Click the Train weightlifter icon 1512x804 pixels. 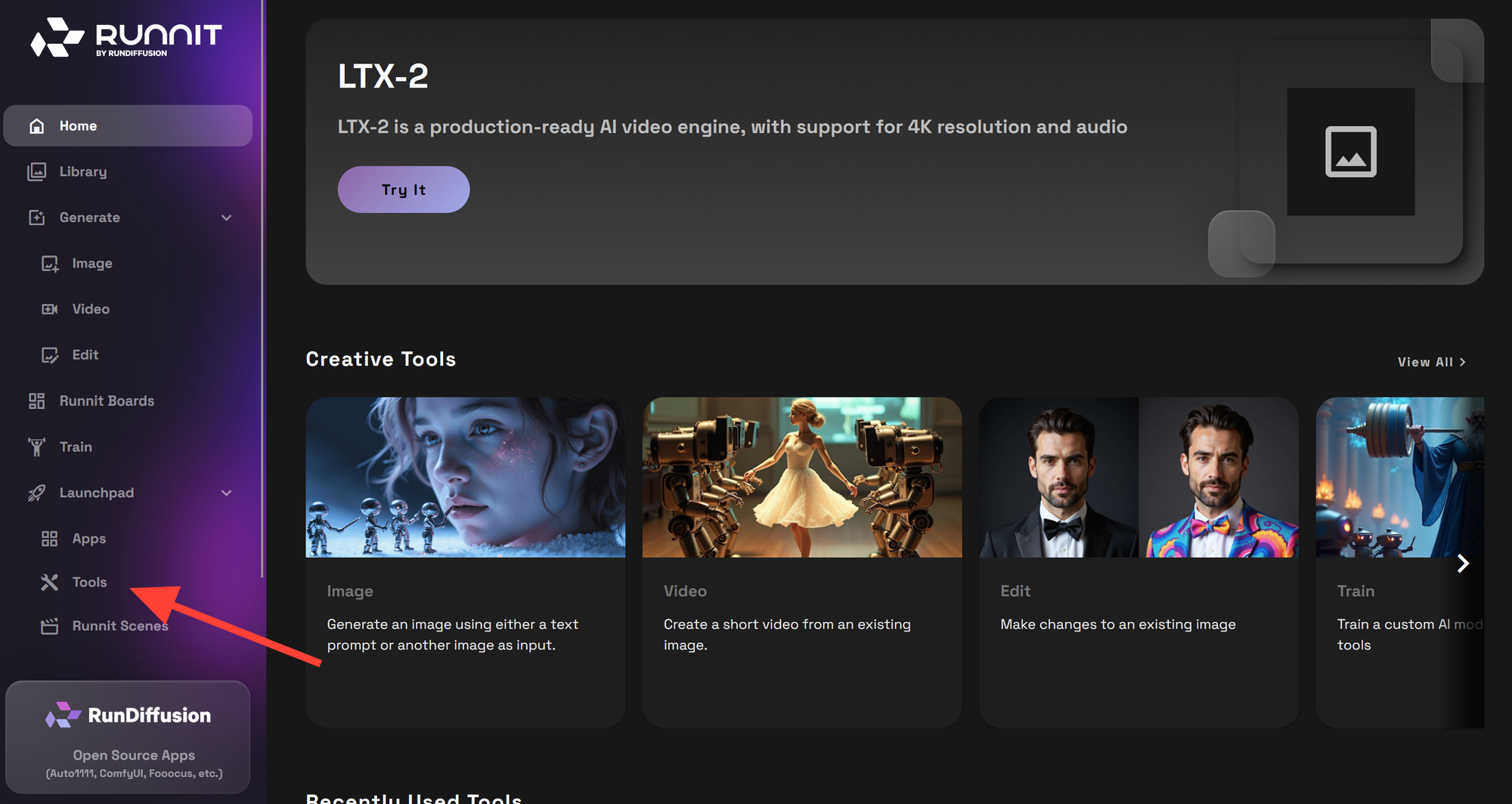coord(36,447)
